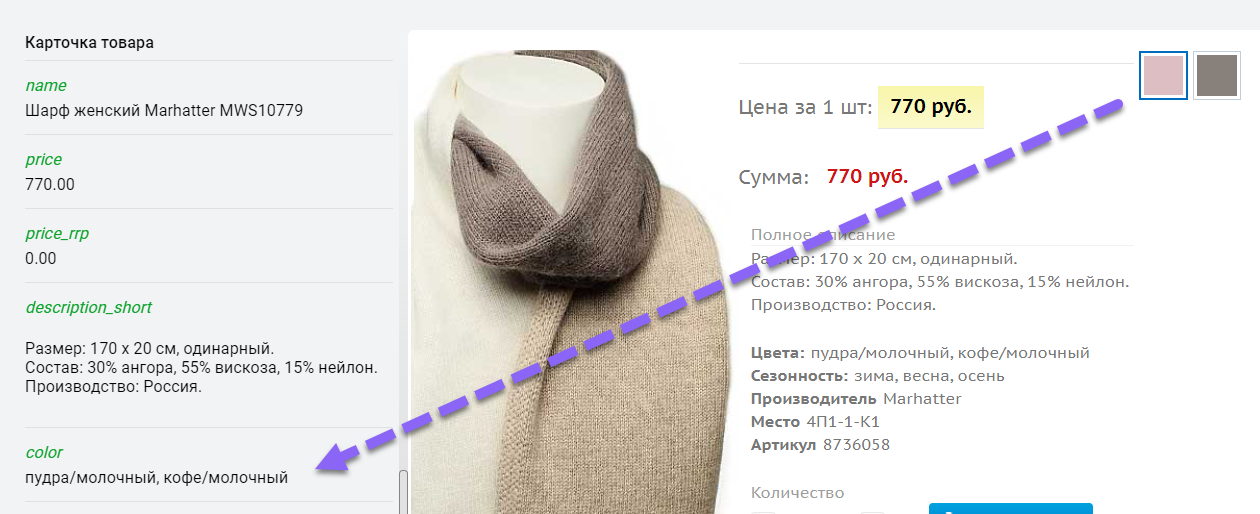Viewport: 1260px width, 514px height.
Task: Select the price_rrp field value 0.00
Action: coord(41,258)
